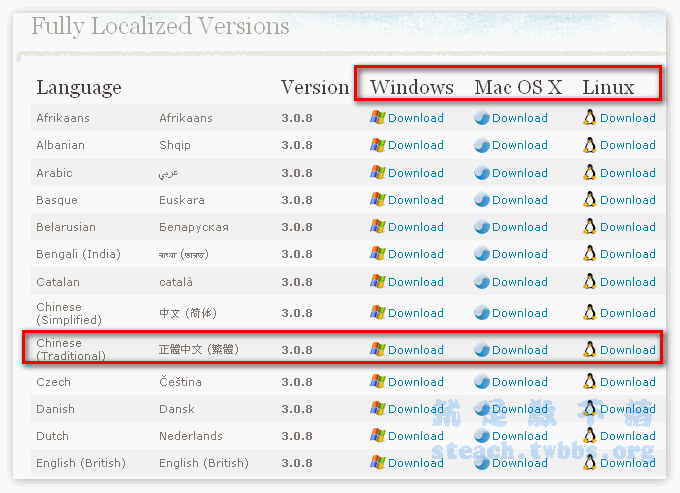Click the Čeština native name cell

tap(180, 382)
